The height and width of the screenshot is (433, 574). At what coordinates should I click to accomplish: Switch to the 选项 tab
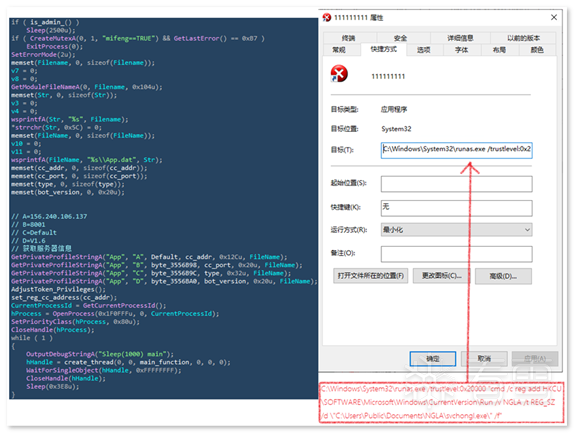coord(424,50)
